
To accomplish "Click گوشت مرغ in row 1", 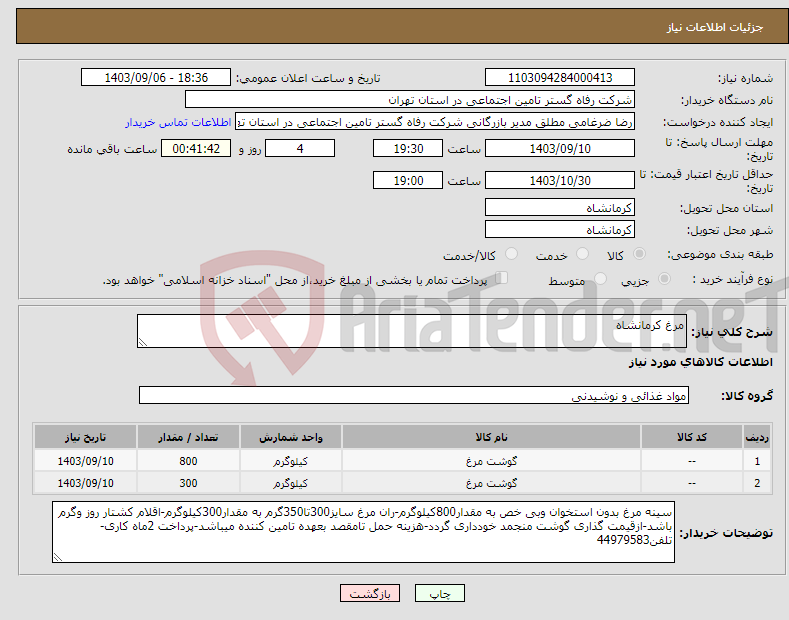I will [x=492, y=461].
